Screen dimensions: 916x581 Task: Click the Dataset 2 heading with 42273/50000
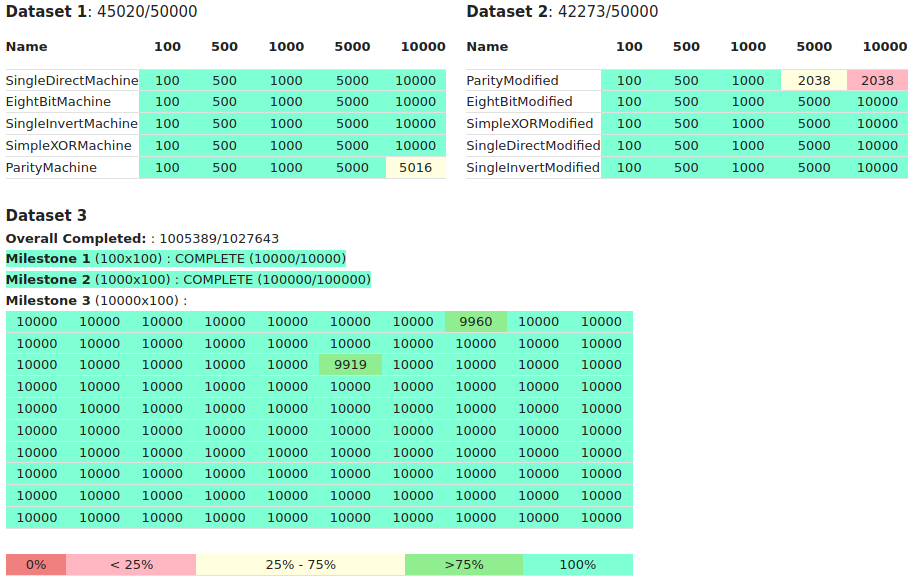(562, 12)
